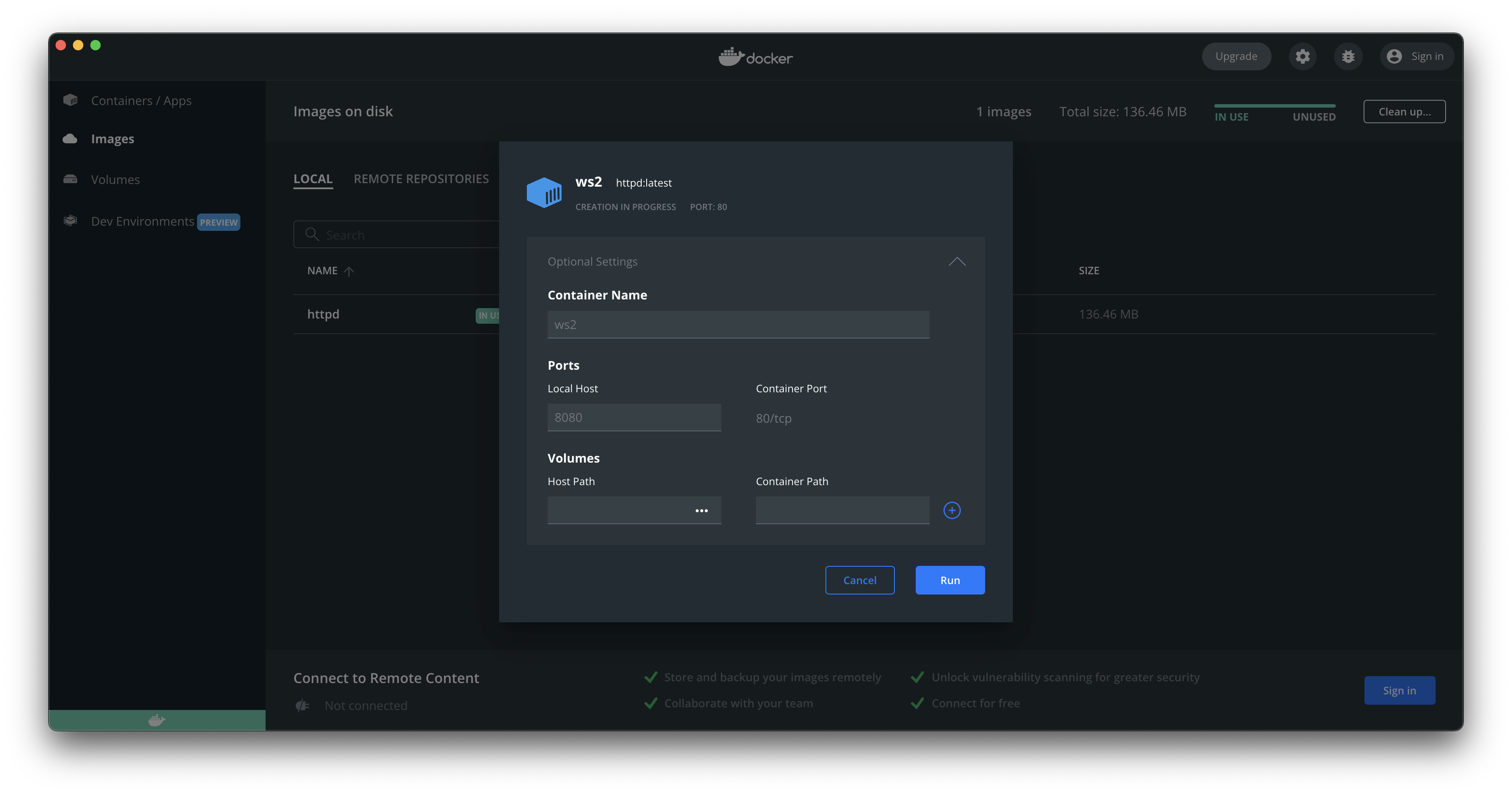This screenshot has height=795, width=1512.
Task: Click the Docker whale status icon at bottom-left
Action: point(157,720)
